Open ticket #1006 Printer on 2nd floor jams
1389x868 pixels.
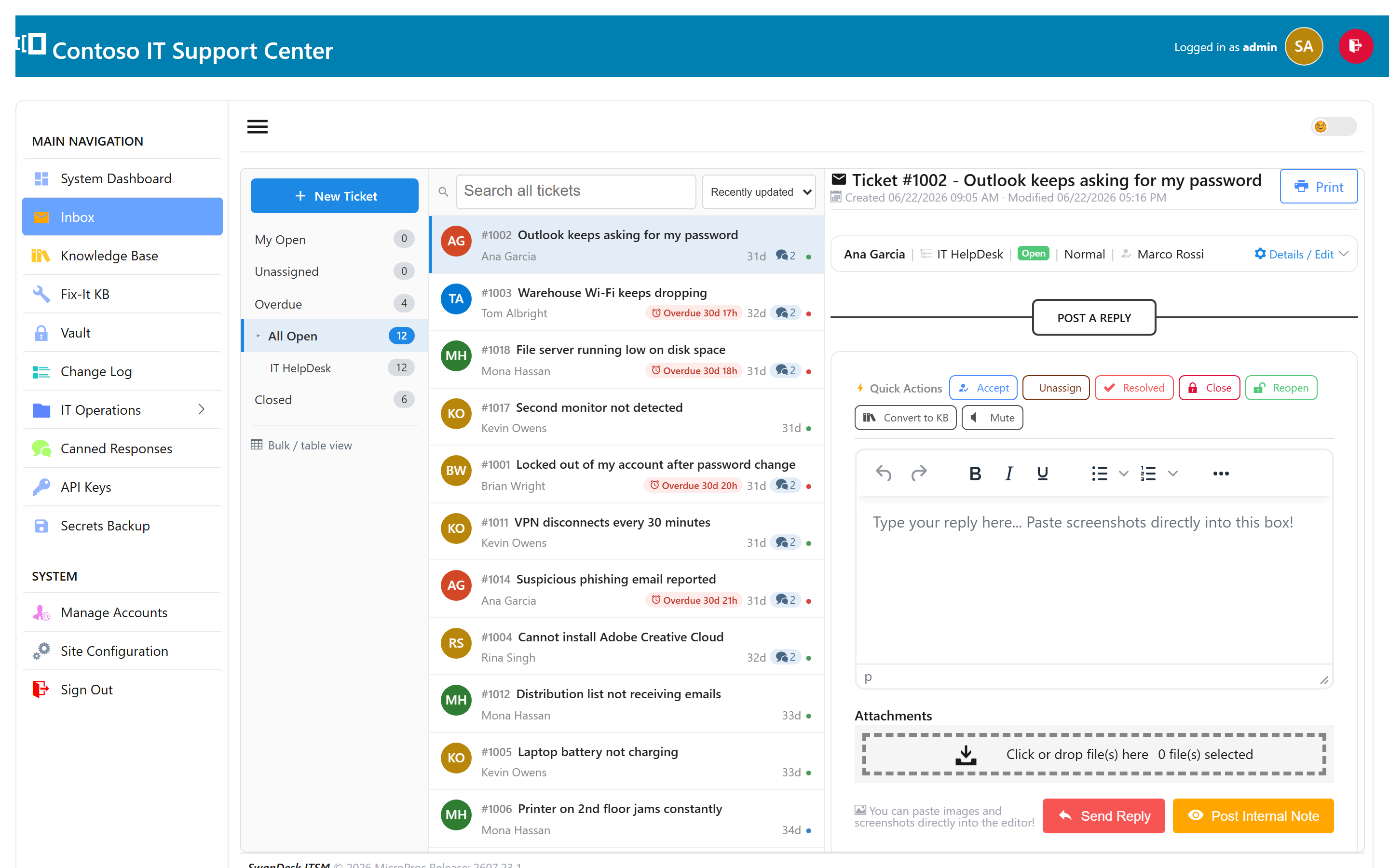(x=626, y=819)
